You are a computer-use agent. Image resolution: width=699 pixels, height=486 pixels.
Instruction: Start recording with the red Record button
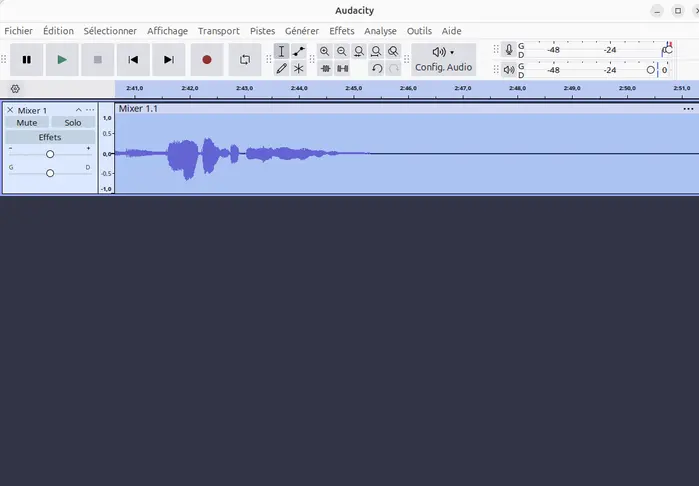click(x=206, y=60)
